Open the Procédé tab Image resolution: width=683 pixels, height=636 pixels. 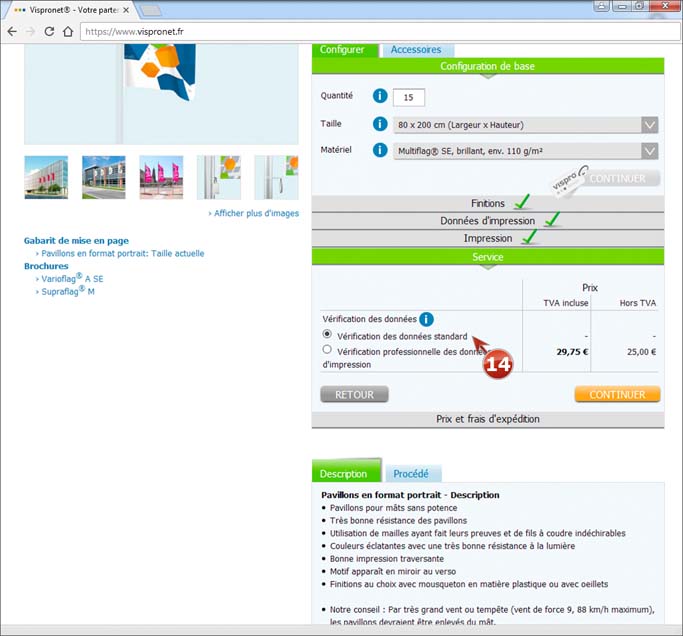point(412,474)
